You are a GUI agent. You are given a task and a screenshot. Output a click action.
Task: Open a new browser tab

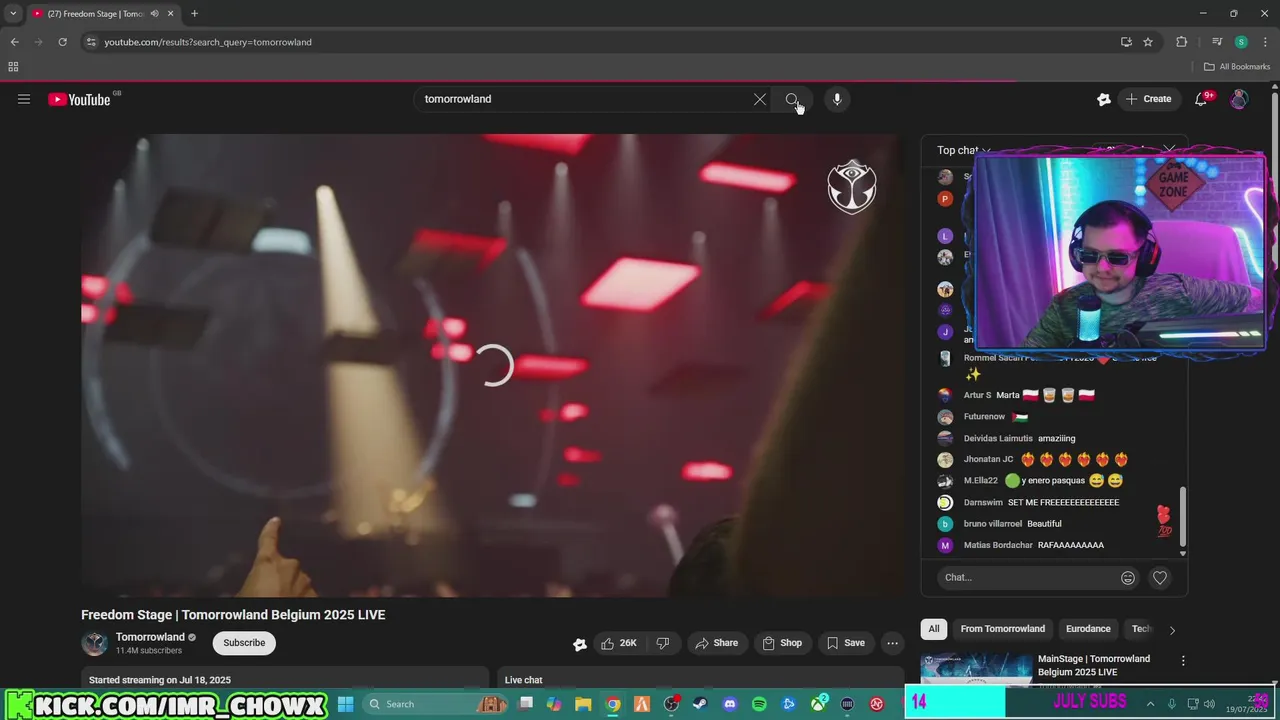click(194, 14)
